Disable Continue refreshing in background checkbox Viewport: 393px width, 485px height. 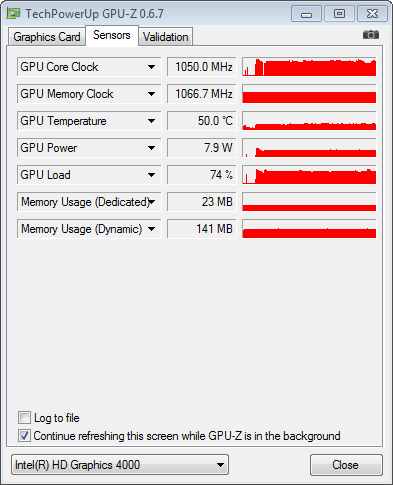click(x=24, y=436)
